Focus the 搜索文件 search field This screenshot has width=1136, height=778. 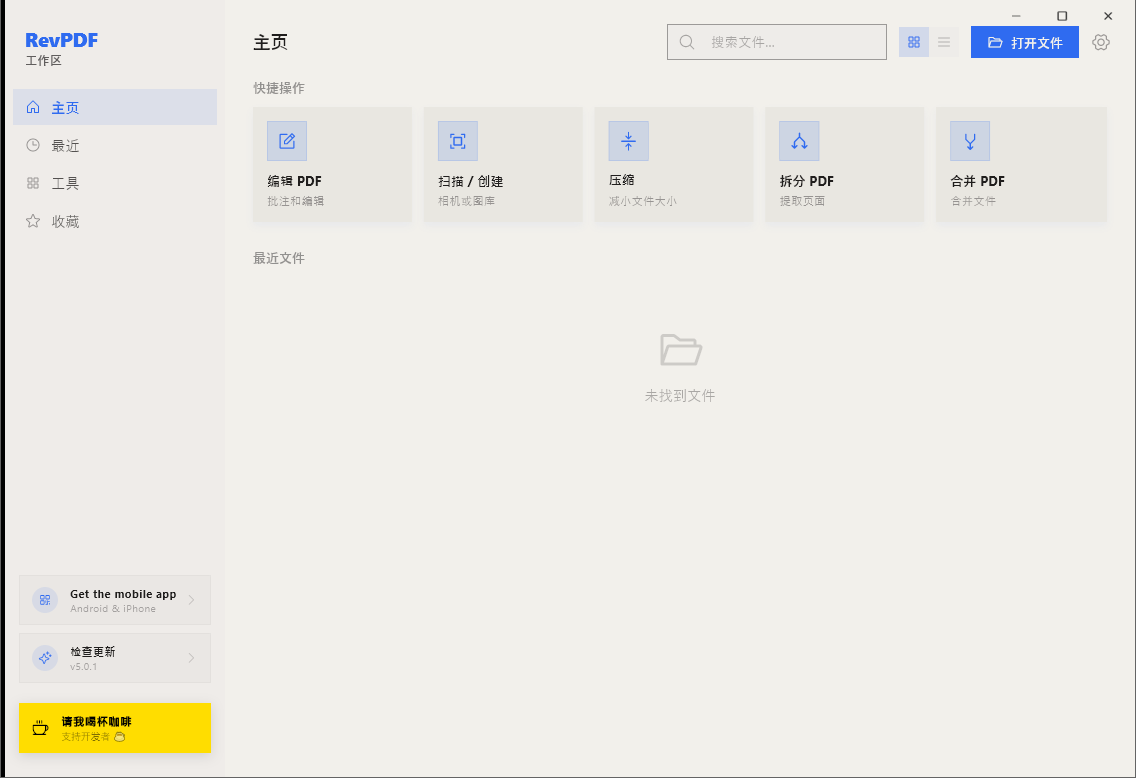[777, 42]
